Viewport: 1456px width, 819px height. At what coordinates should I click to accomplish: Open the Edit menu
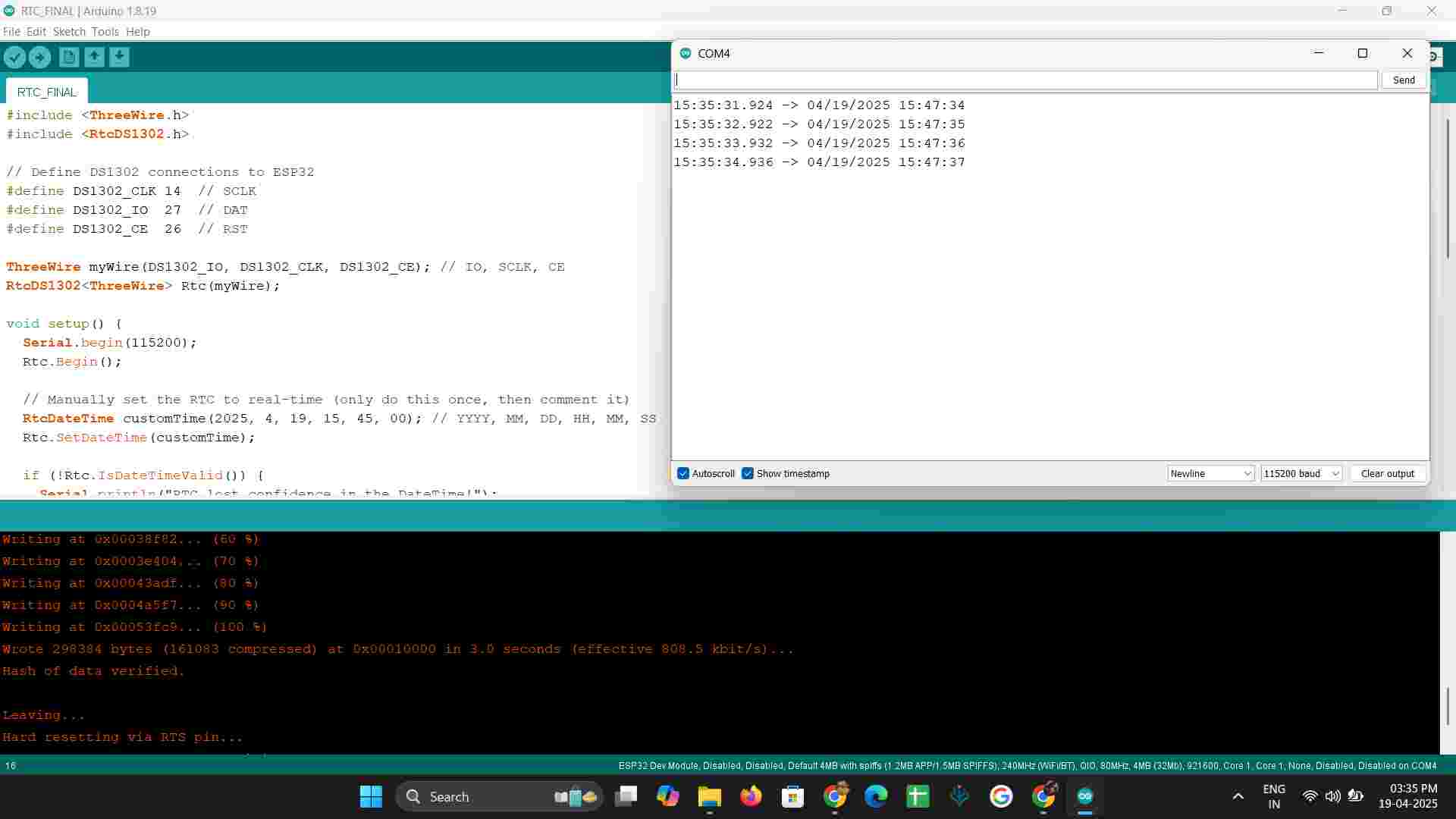click(36, 32)
